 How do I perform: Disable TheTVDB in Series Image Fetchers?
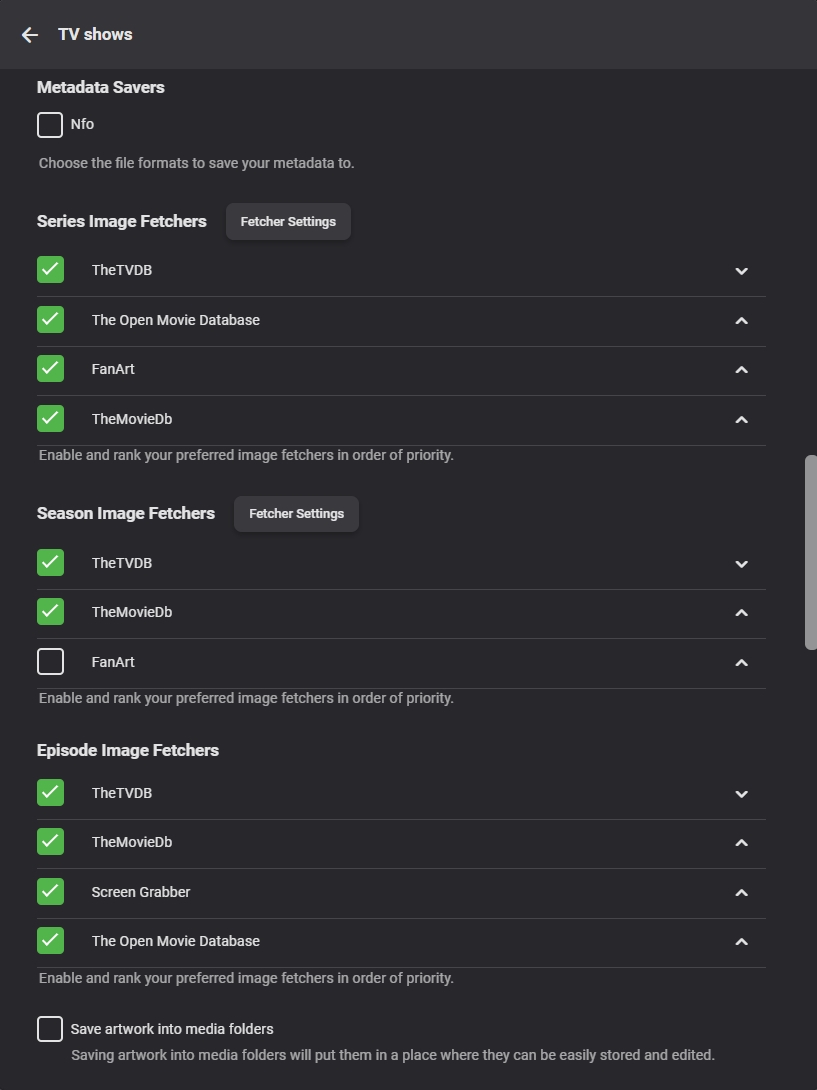click(50, 270)
